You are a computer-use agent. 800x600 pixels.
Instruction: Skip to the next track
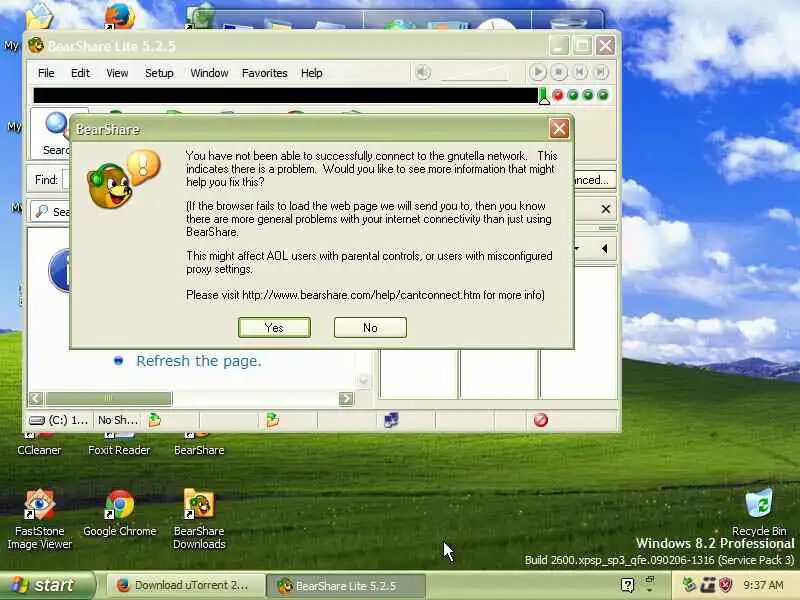(x=601, y=72)
